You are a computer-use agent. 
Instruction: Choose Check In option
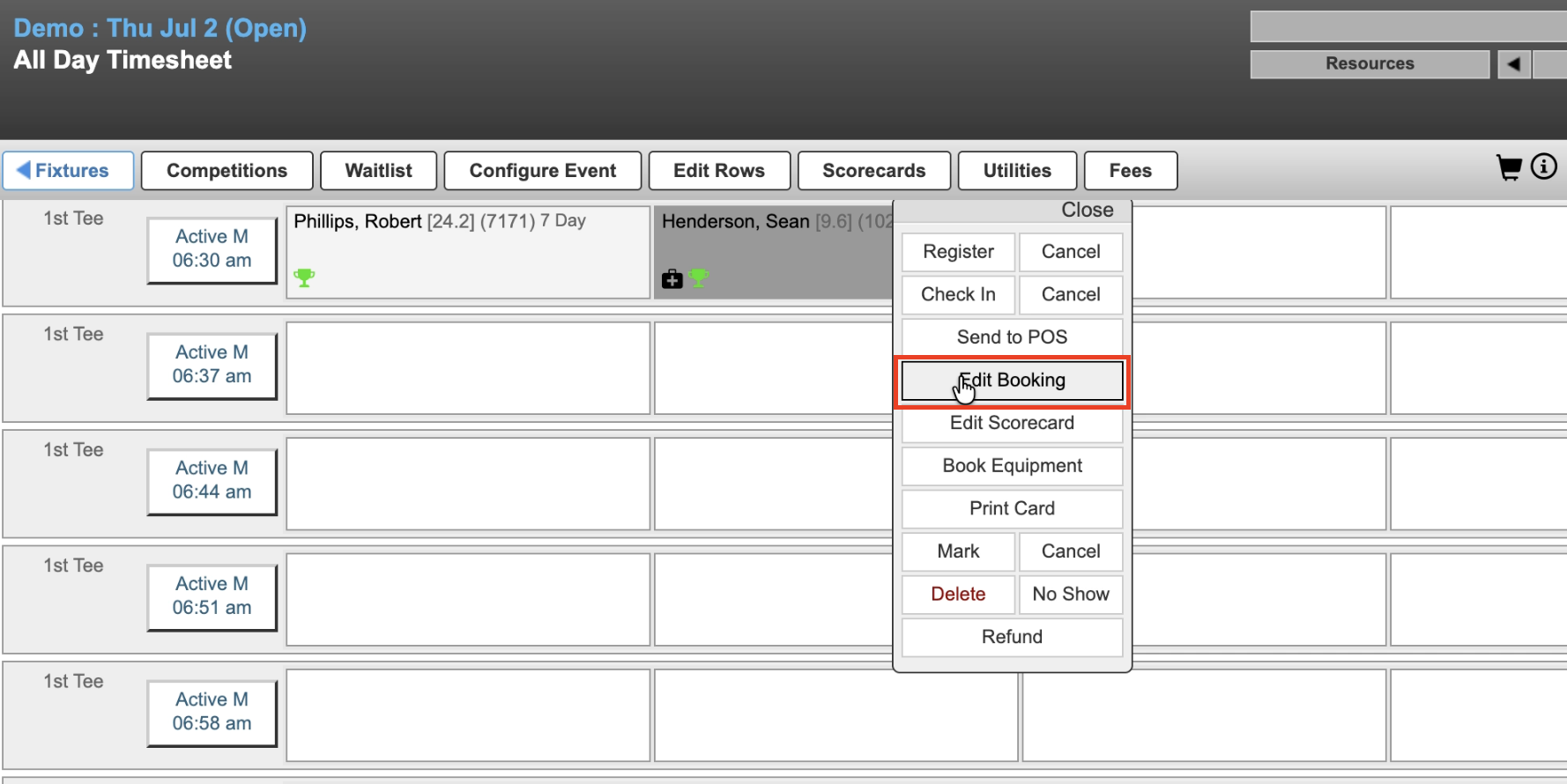(958, 294)
